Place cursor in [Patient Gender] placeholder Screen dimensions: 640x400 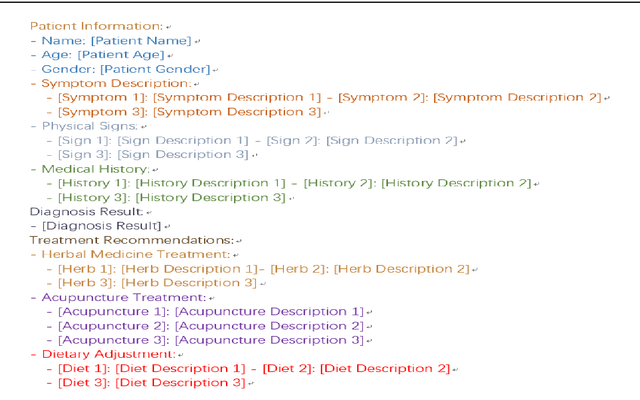tap(162, 69)
